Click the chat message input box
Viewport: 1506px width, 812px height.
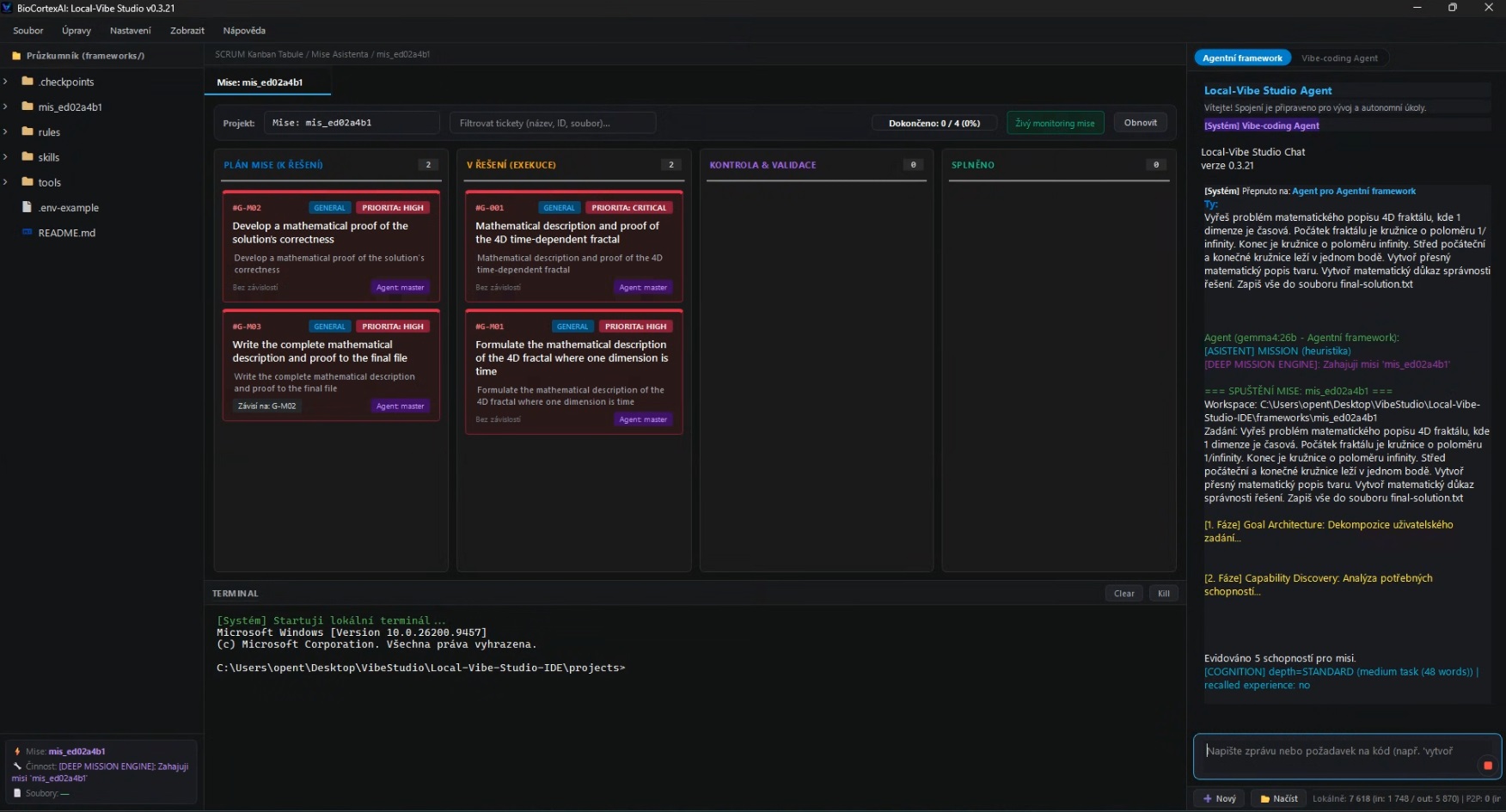(1347, 756)
